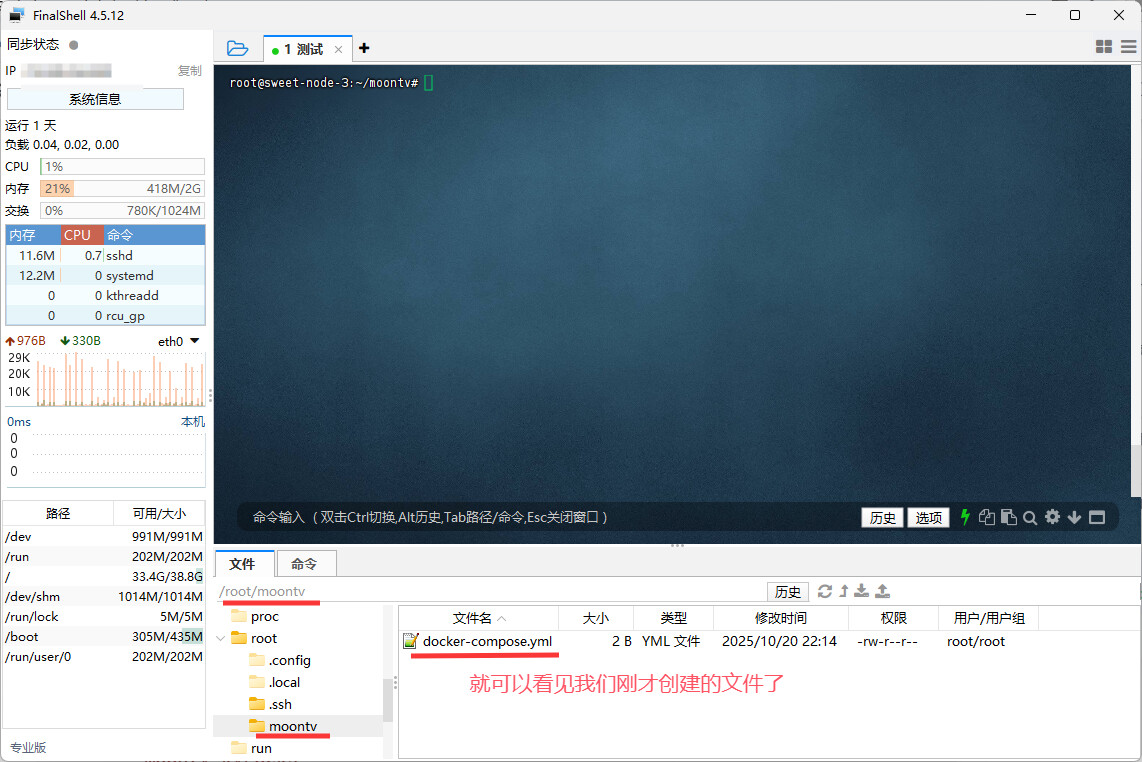The width and height of the screenshot is (1142, 762).
Task: Open the hamburger main menu
Action: pyautogui.click(x=1128, y=47)
